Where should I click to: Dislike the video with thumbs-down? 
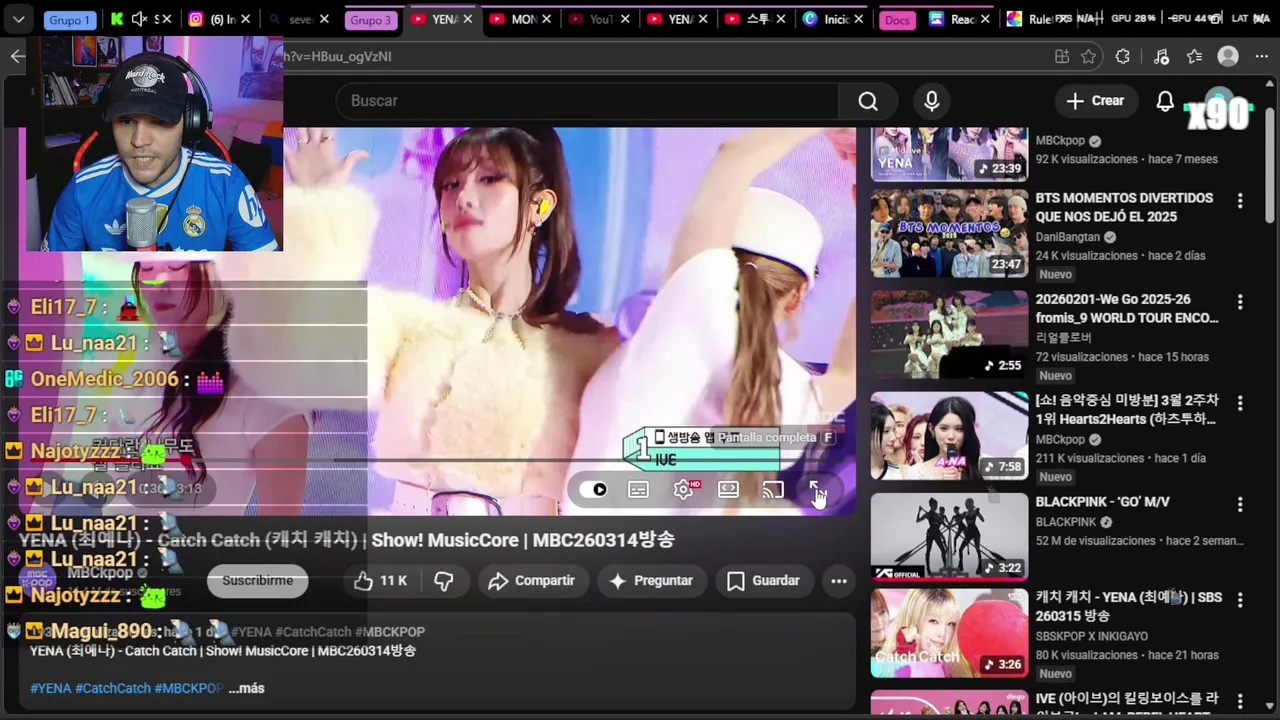click(x=444, y=581)
